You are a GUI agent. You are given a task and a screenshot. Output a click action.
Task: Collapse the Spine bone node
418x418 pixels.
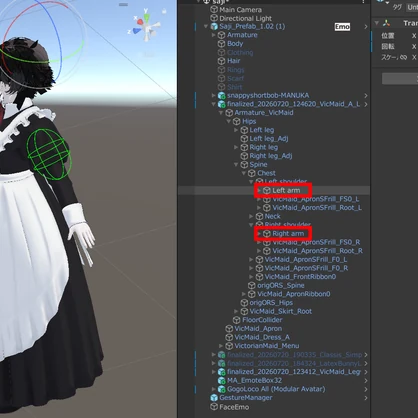(x=236, y=165)
